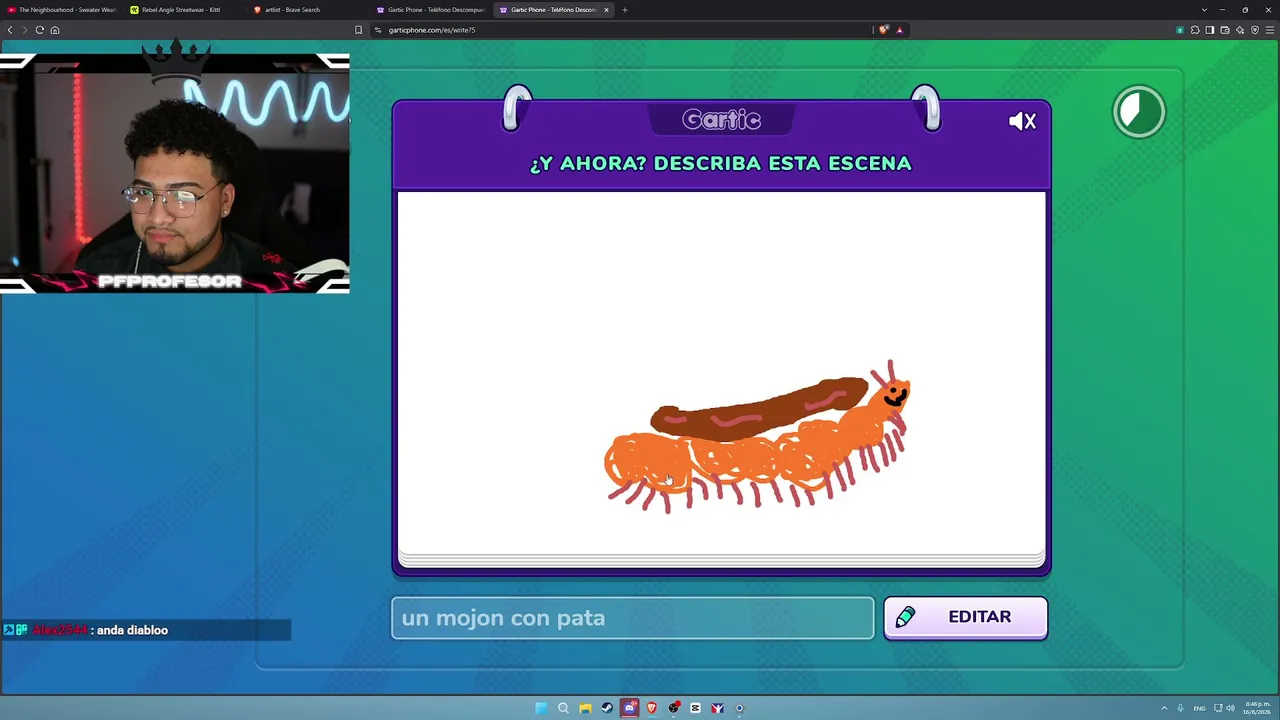The image size is (1280, 720).
Task: Go forward to the next page
Action: [25, 30]
